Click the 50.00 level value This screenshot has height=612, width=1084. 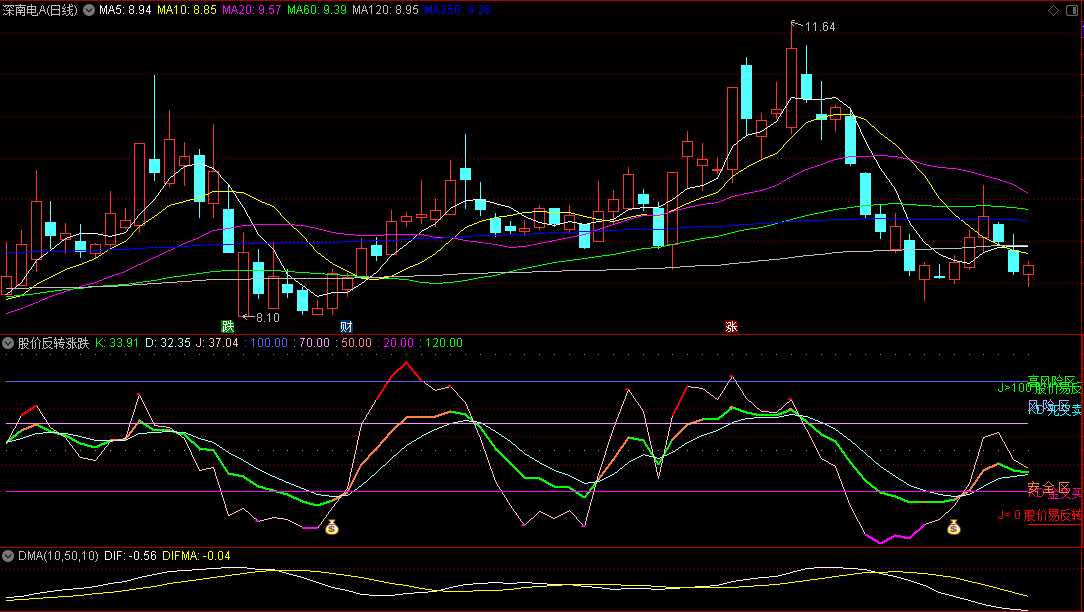(x=356, y=343)
